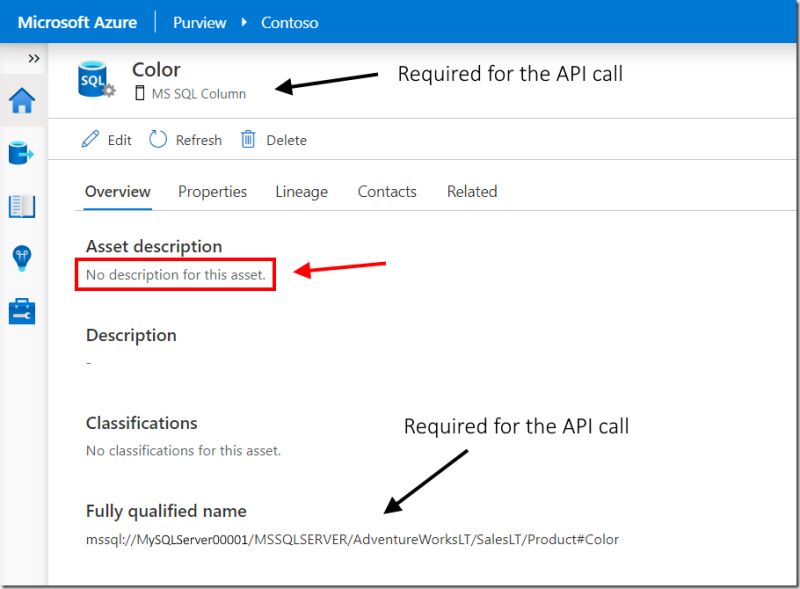This screenshot has width=800, height=589.
Task: Click the Delete trash can icon
Action: (248, 140)
